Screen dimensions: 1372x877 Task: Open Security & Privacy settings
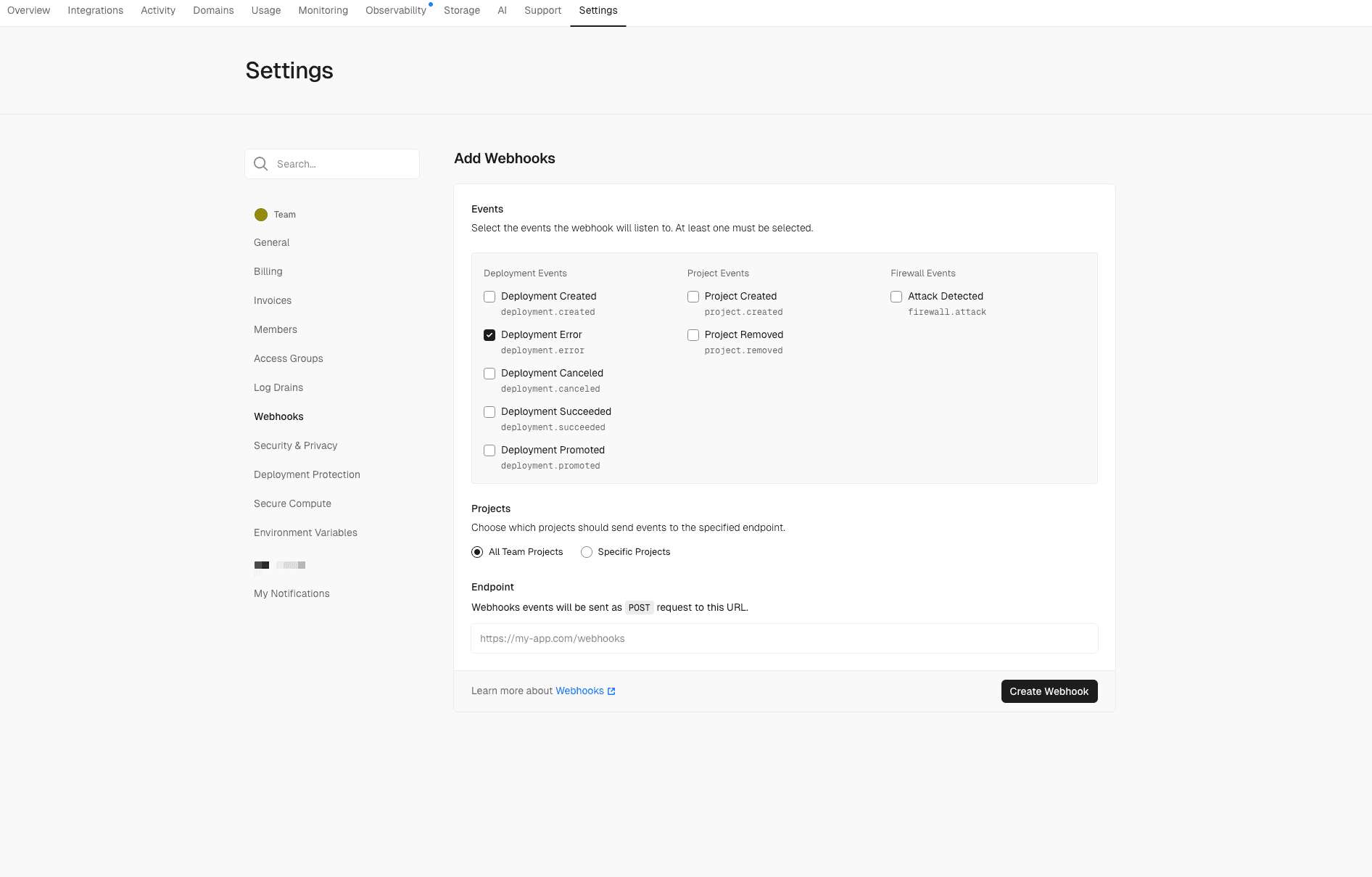coord(296,445)
